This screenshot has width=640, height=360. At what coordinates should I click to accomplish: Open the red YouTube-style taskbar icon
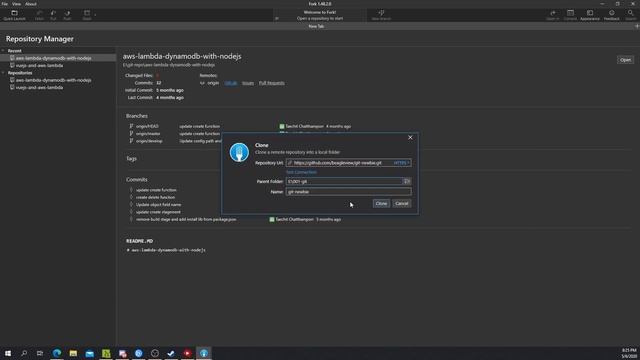187,353
